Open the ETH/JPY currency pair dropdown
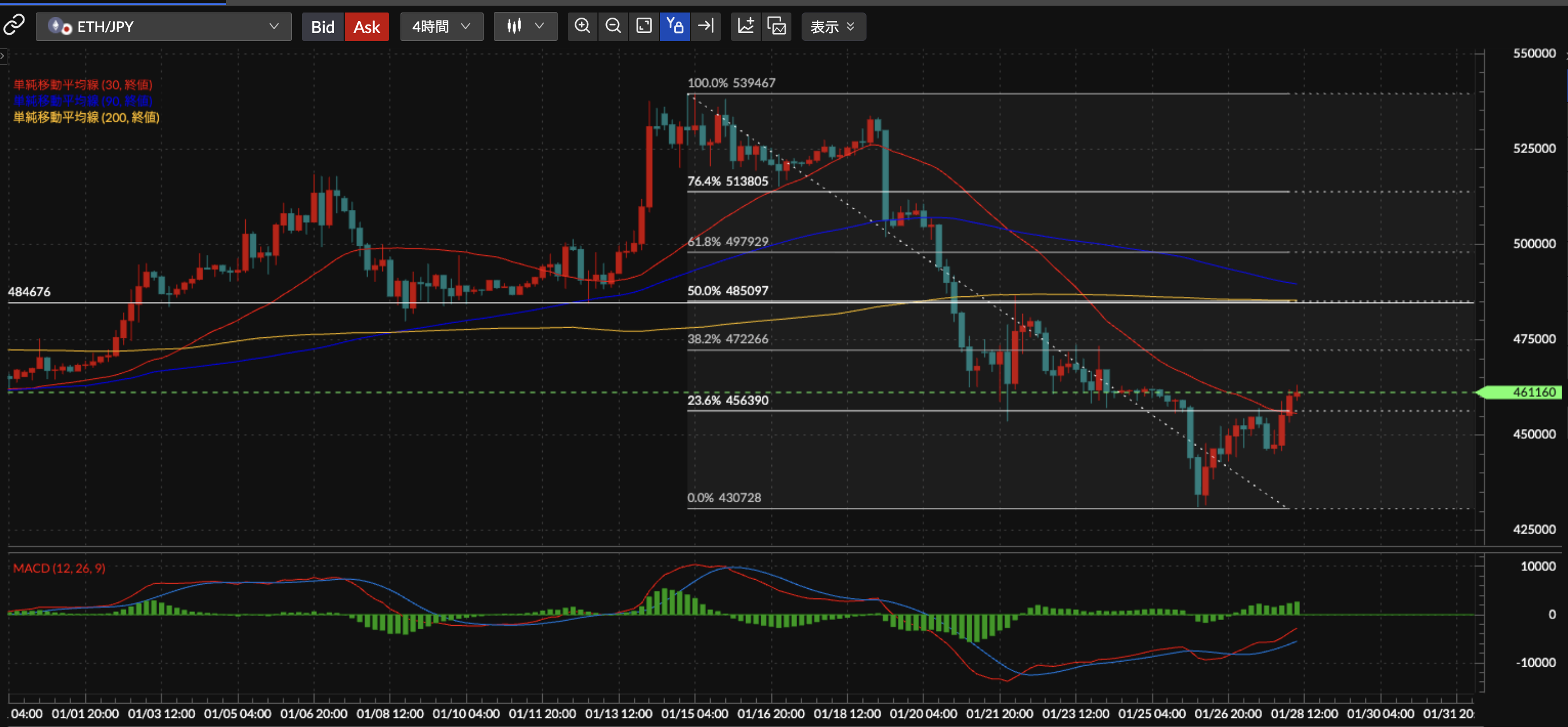 163,27
